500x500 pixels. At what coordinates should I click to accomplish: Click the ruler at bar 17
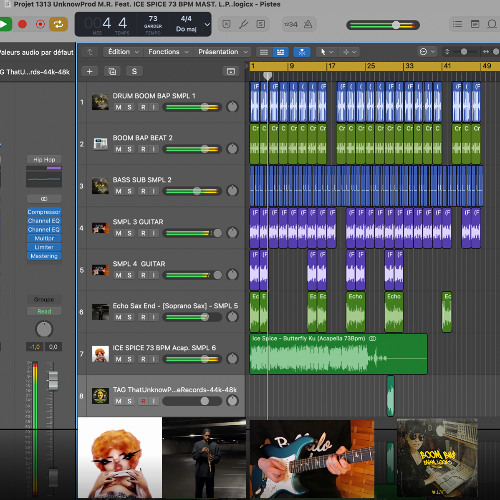click(331, 66)
